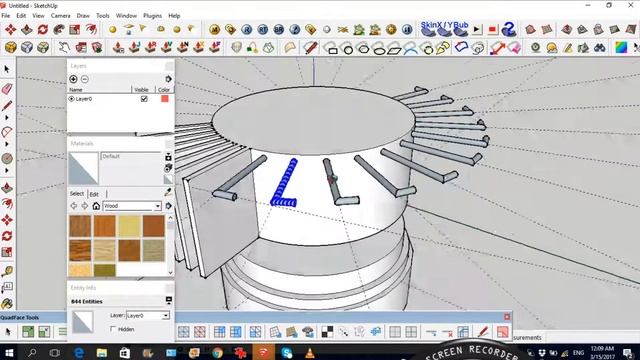
Task: Click the red diagonal double-arrow scale icon
Action: (498, 48)
